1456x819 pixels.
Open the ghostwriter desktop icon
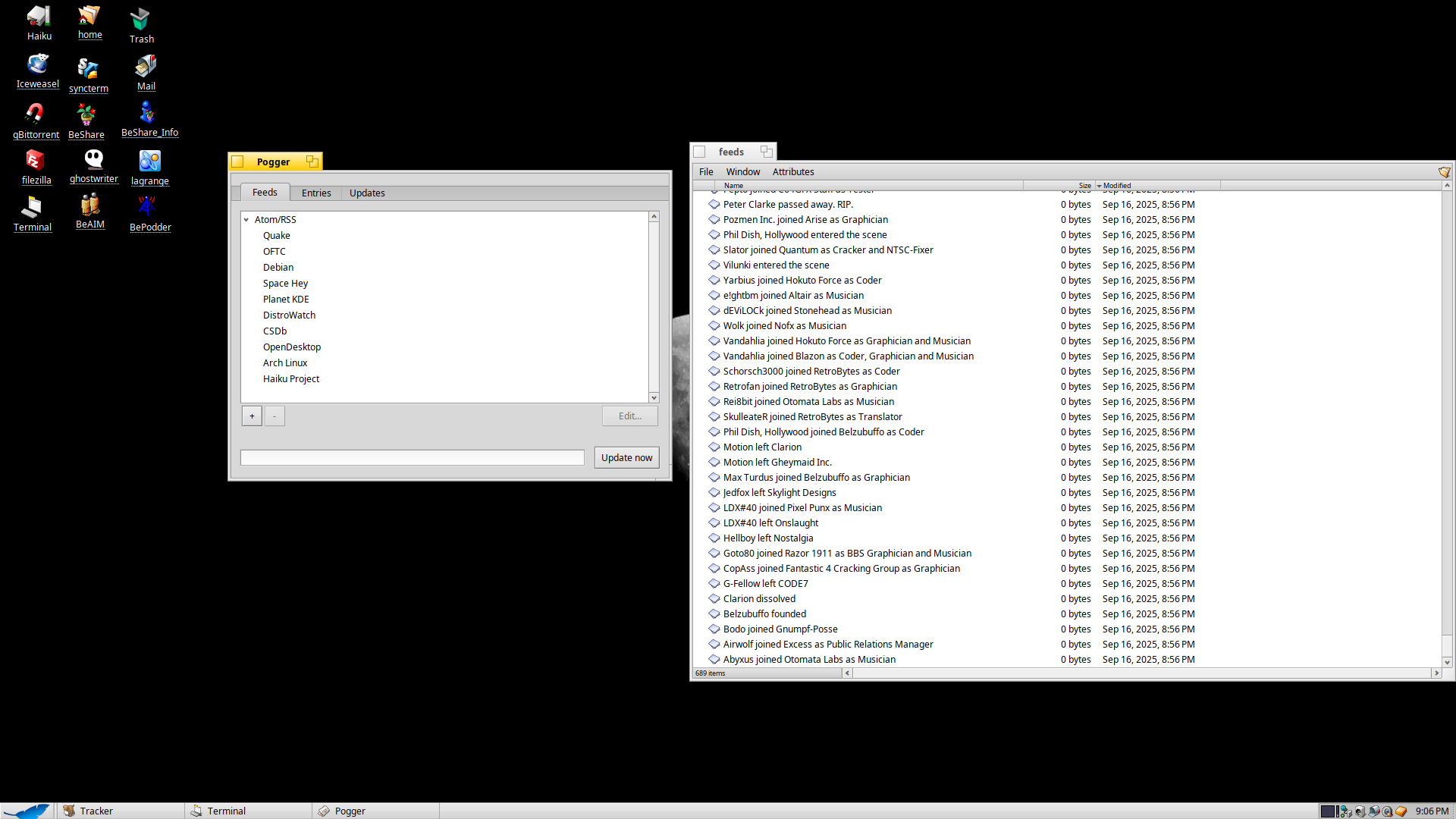93,159
